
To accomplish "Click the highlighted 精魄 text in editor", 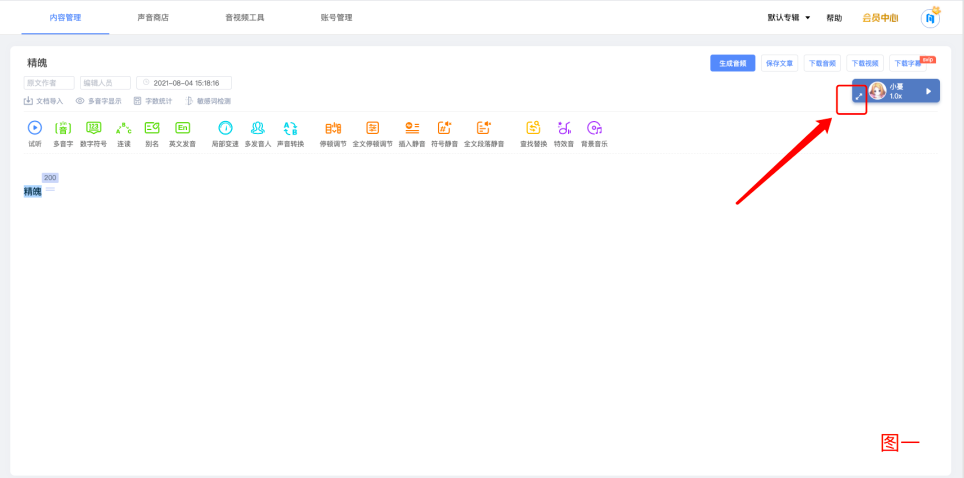I will (x=33, y=191).
